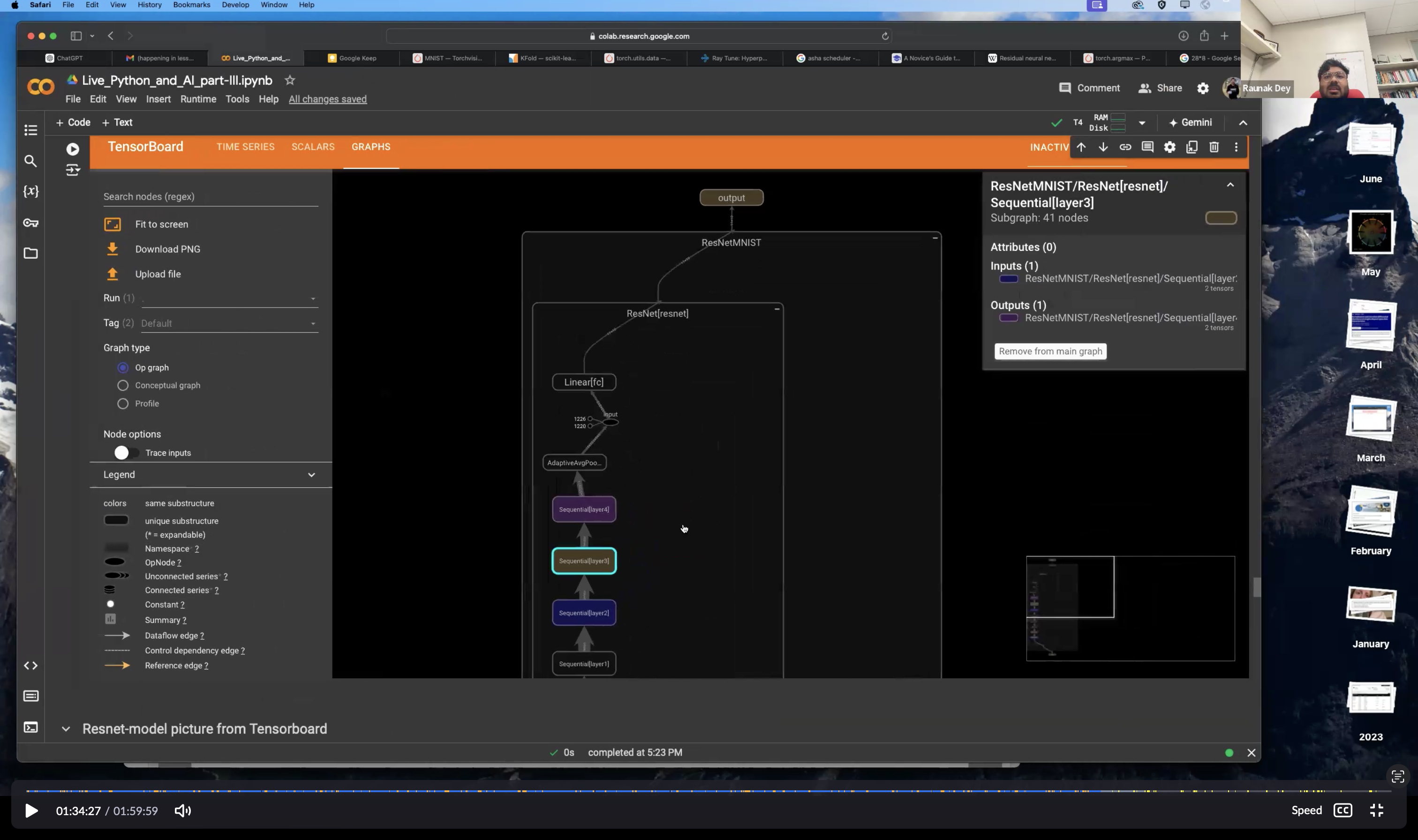Screen dimensions: 1418x840
Task: Click Search nodes (regex) input field
Action: [211, 197]
